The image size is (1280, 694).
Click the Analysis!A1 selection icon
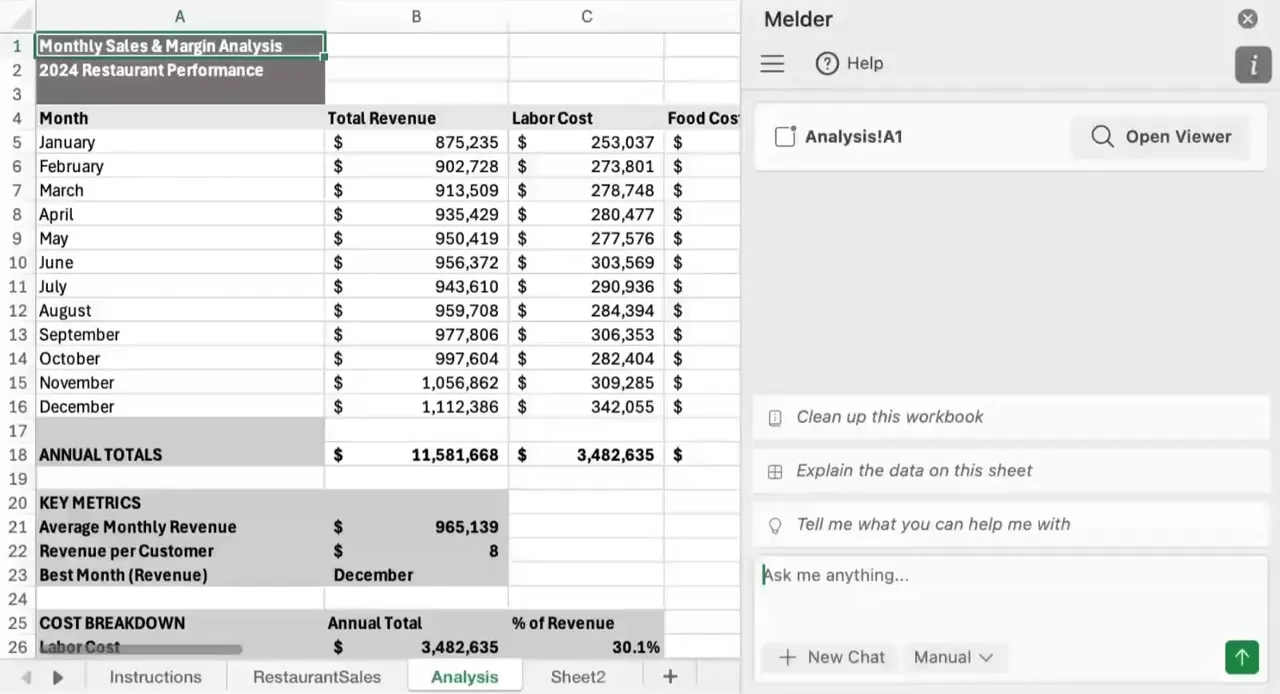(x=785, y=136)
